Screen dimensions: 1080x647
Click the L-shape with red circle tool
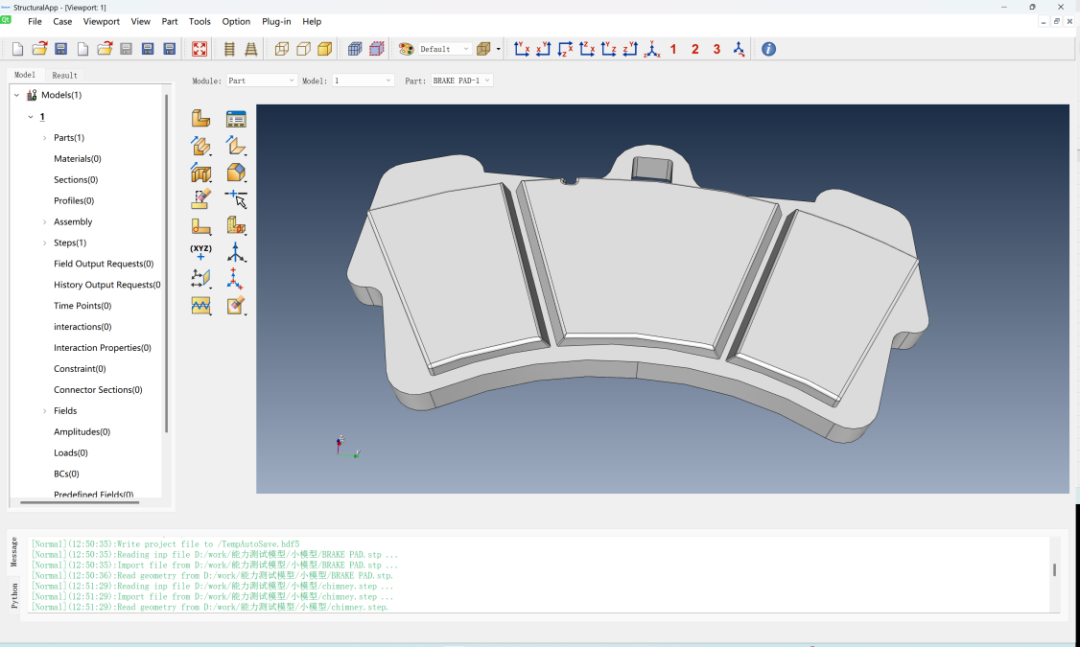coord(200,226)
